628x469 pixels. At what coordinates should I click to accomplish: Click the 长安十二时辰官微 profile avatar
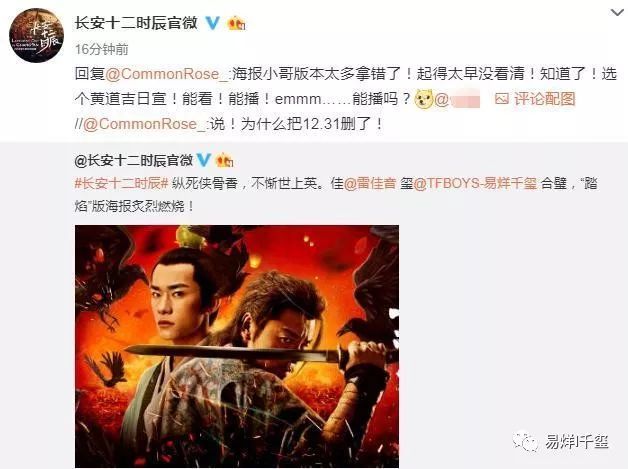pyautogui.click(x=36, y=35)
